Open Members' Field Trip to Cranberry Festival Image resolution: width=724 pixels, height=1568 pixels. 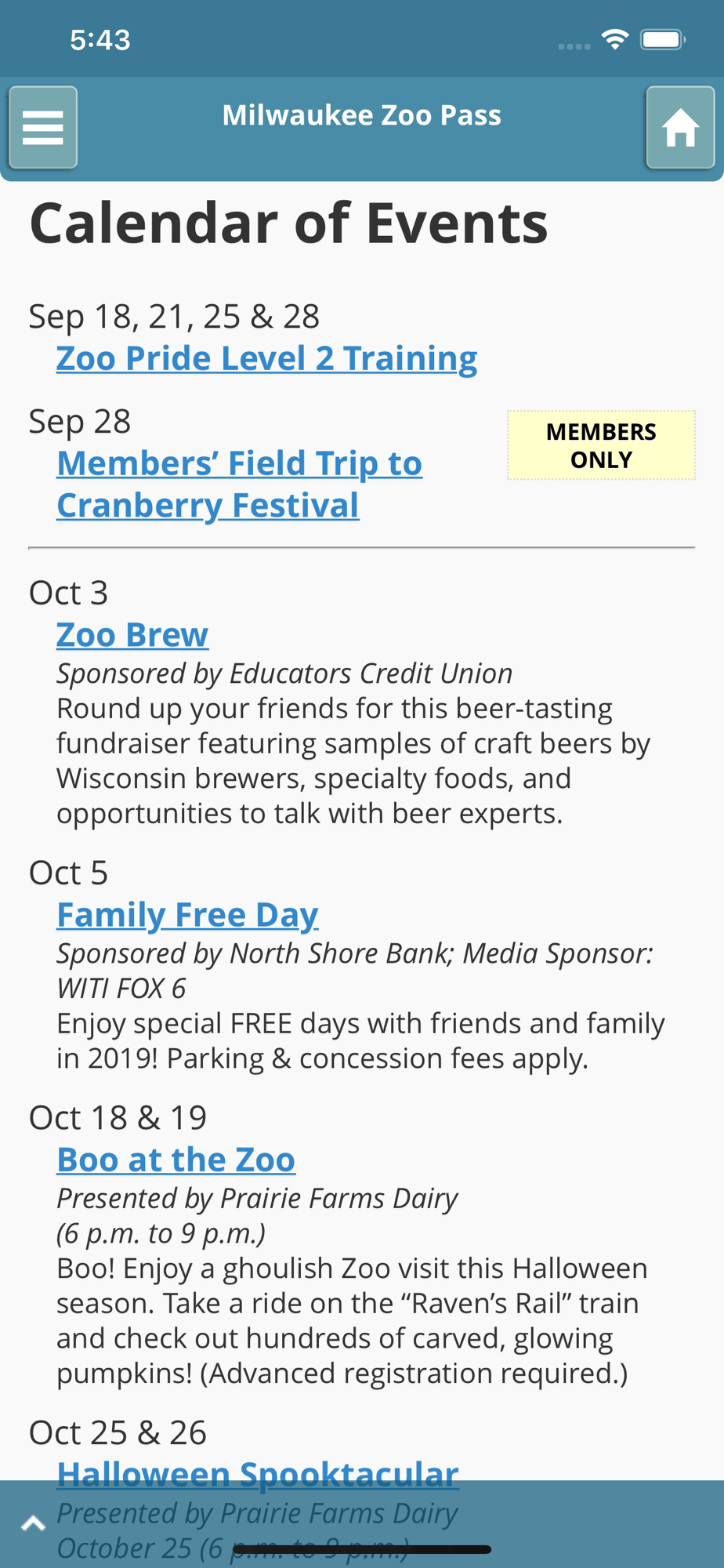[x=239, y=485]
